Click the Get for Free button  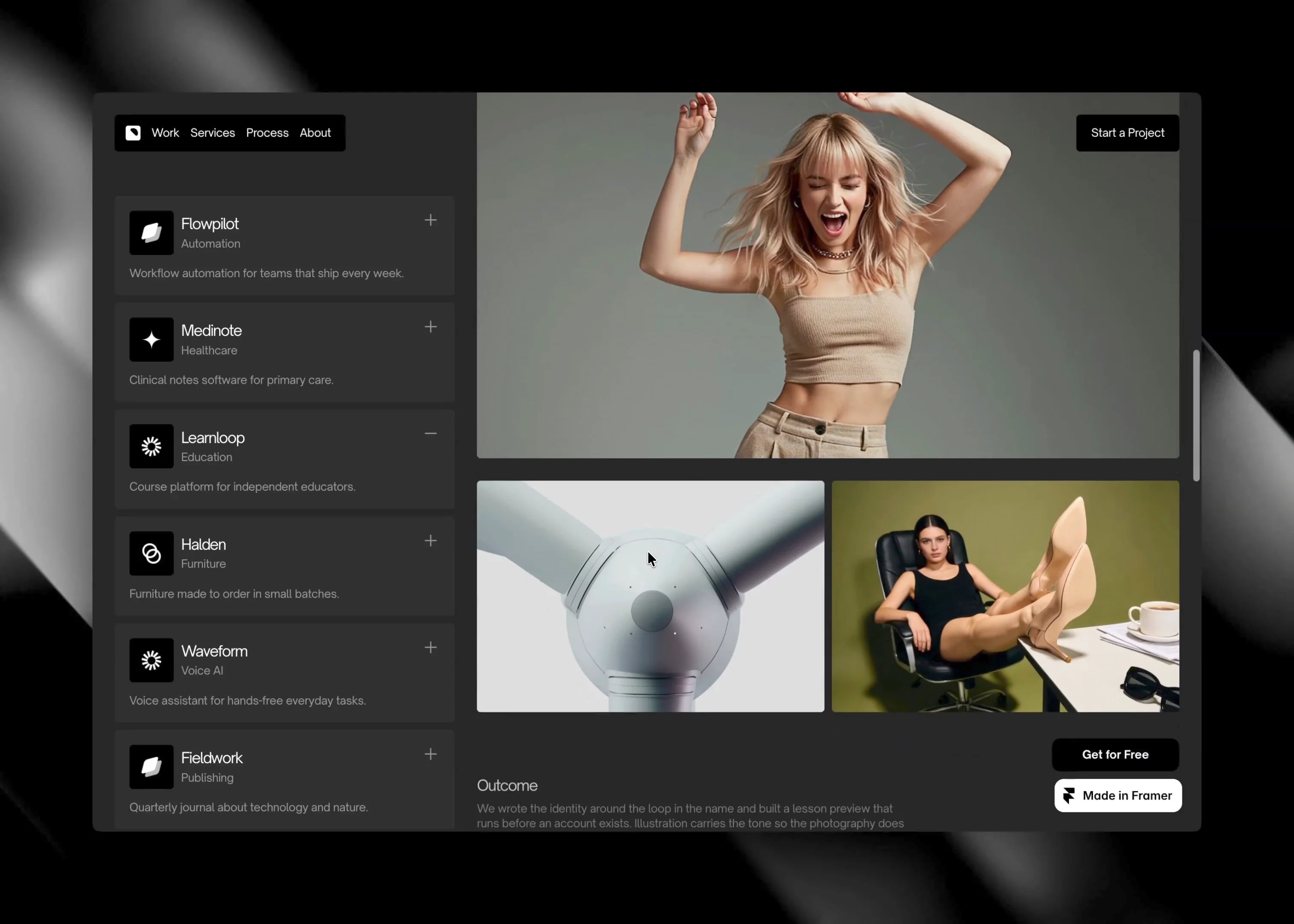click(1115, 755)
